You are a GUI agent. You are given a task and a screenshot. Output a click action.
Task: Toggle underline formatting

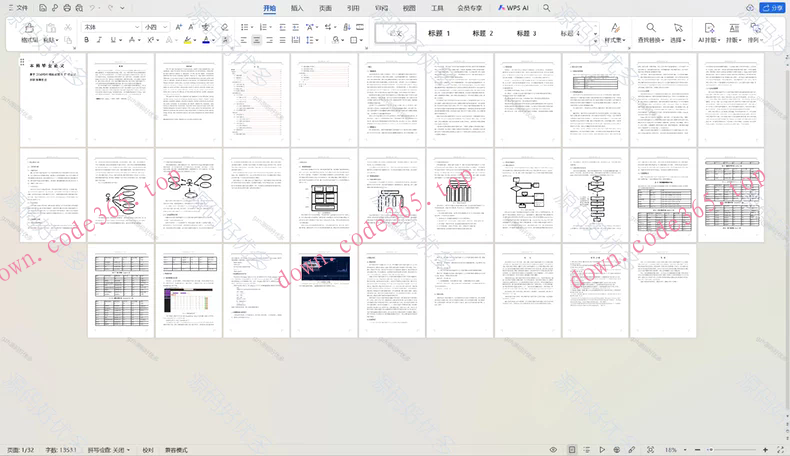point(112,41)
